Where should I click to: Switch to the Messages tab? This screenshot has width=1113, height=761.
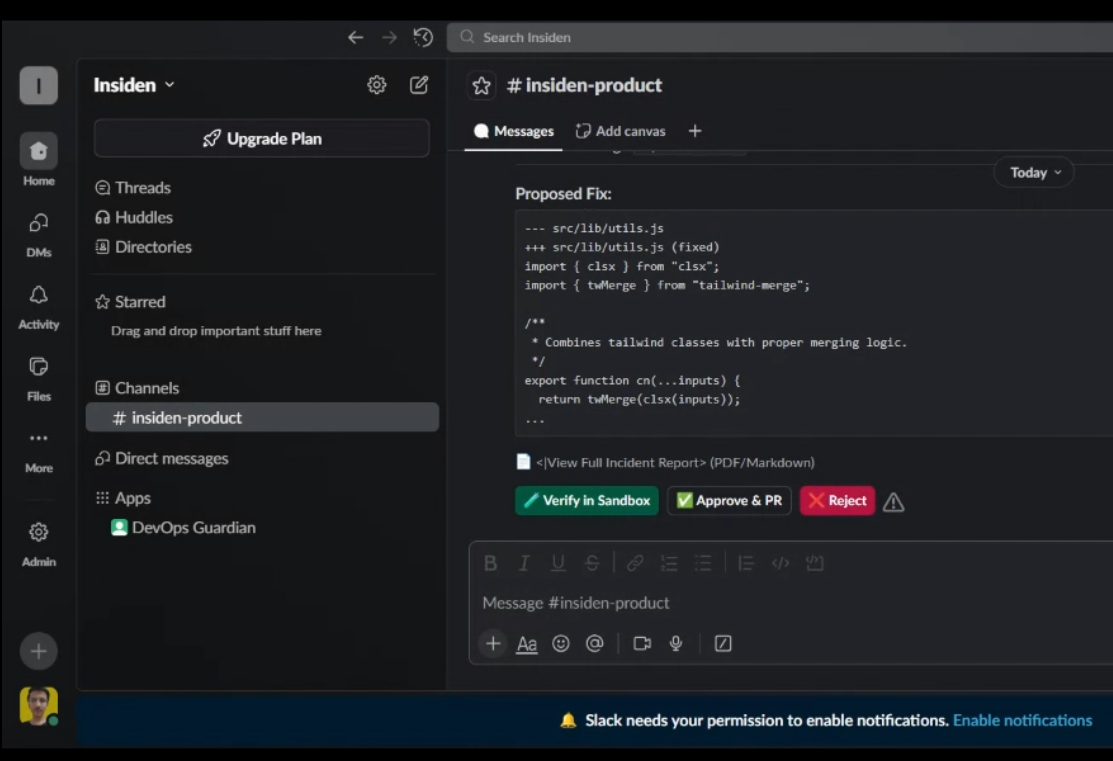513,131
